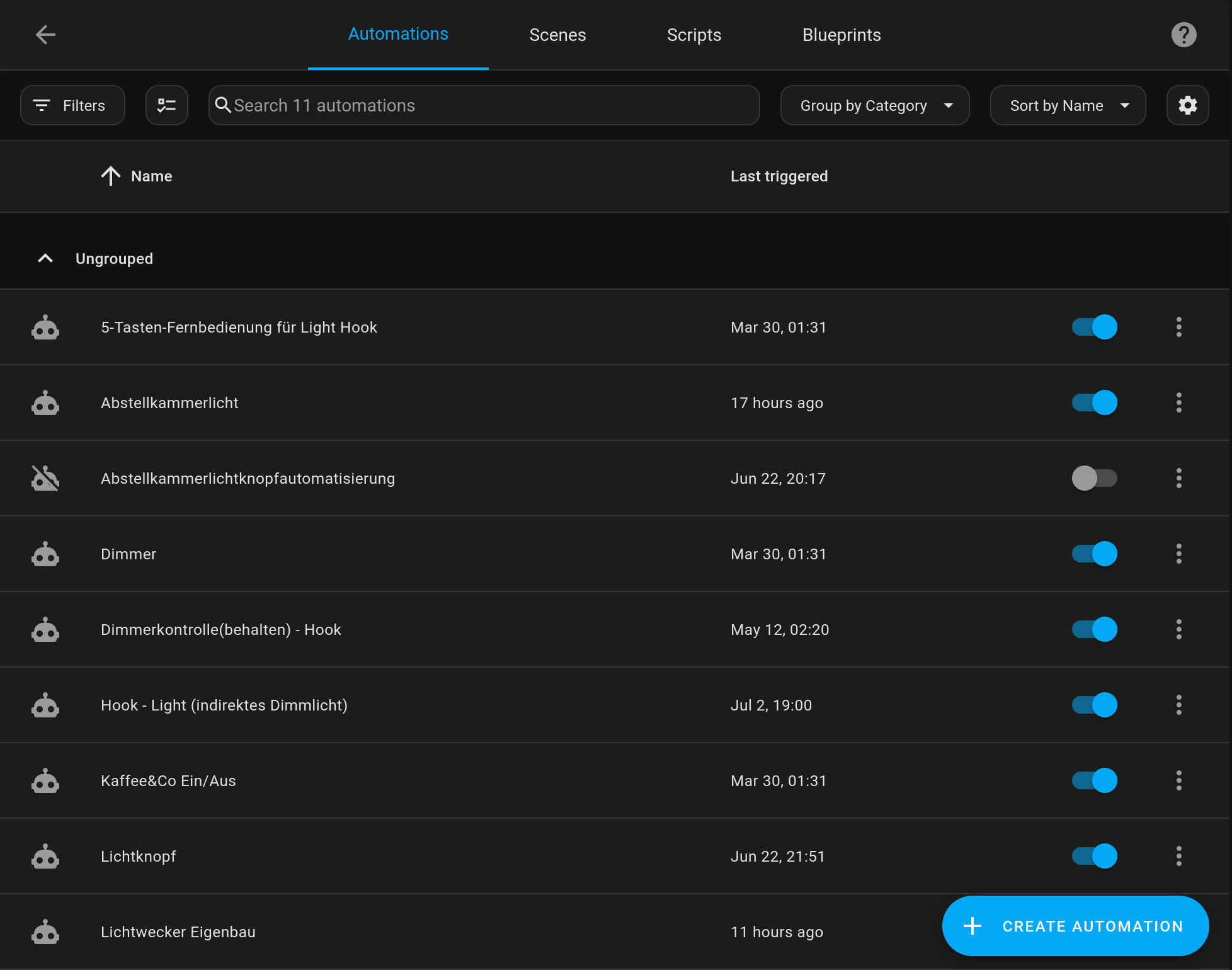Click the Ungrouped group label
The width and height of the screenshot is (1232, 970).
[x=114, y=259]
